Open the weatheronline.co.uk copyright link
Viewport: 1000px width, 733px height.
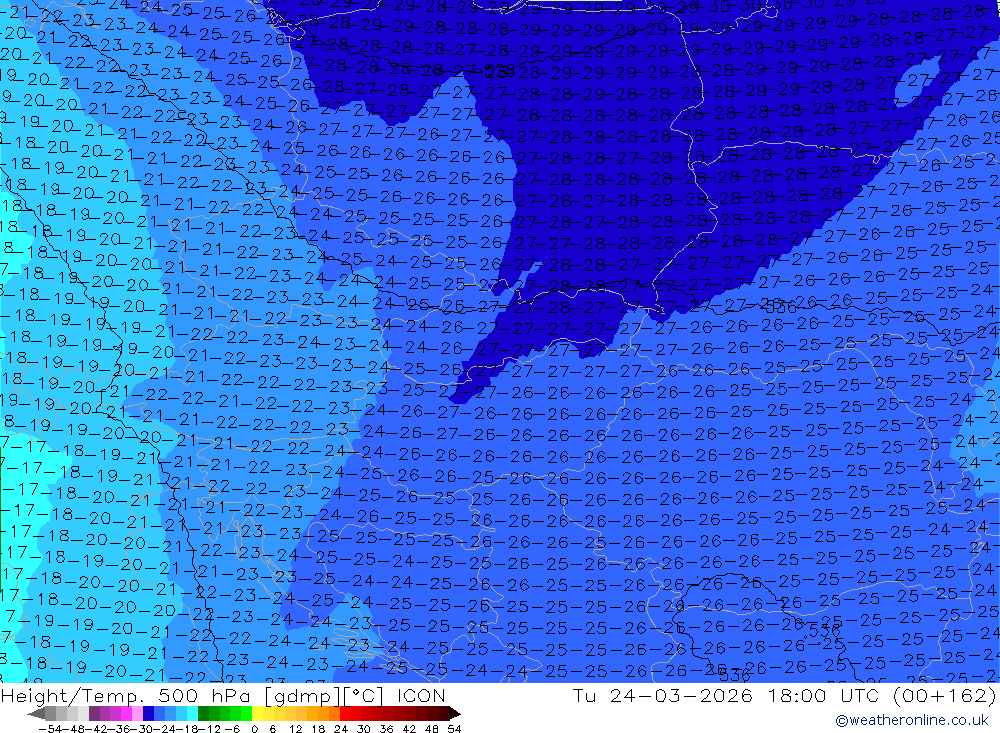coord(911,720)
